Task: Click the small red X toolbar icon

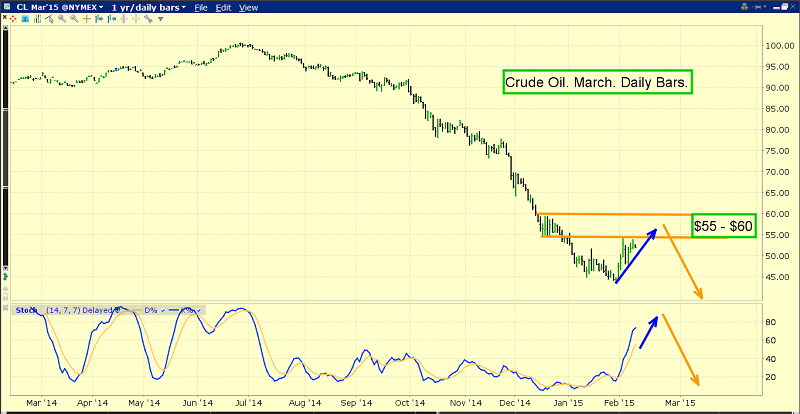Action: pos(5,17)
